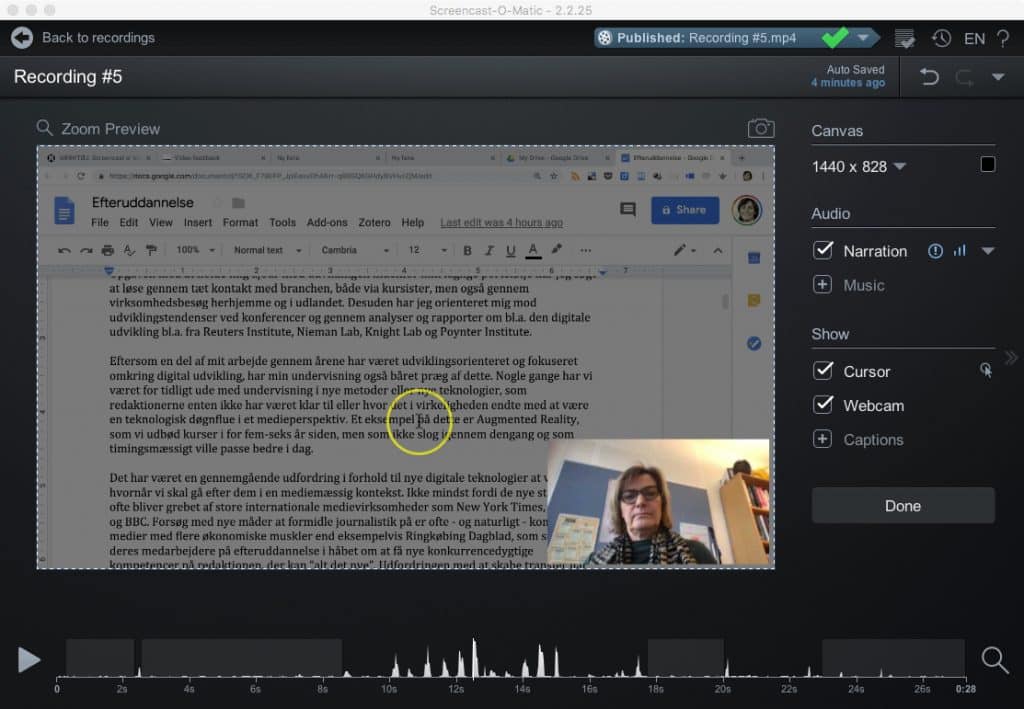Click the Back to recordings arrow icon
This screenshot has width=1024, height=709.
click(x=22, y=38)
